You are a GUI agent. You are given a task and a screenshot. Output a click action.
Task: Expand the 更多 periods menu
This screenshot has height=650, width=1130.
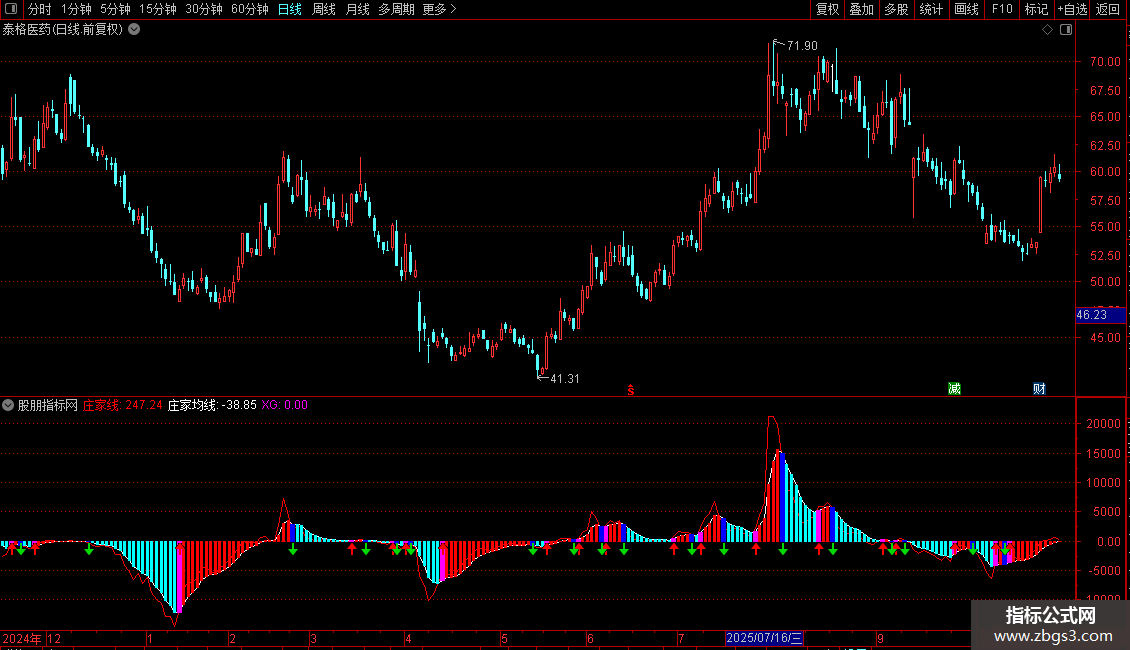pyautogui.click(x=440, y=9)
